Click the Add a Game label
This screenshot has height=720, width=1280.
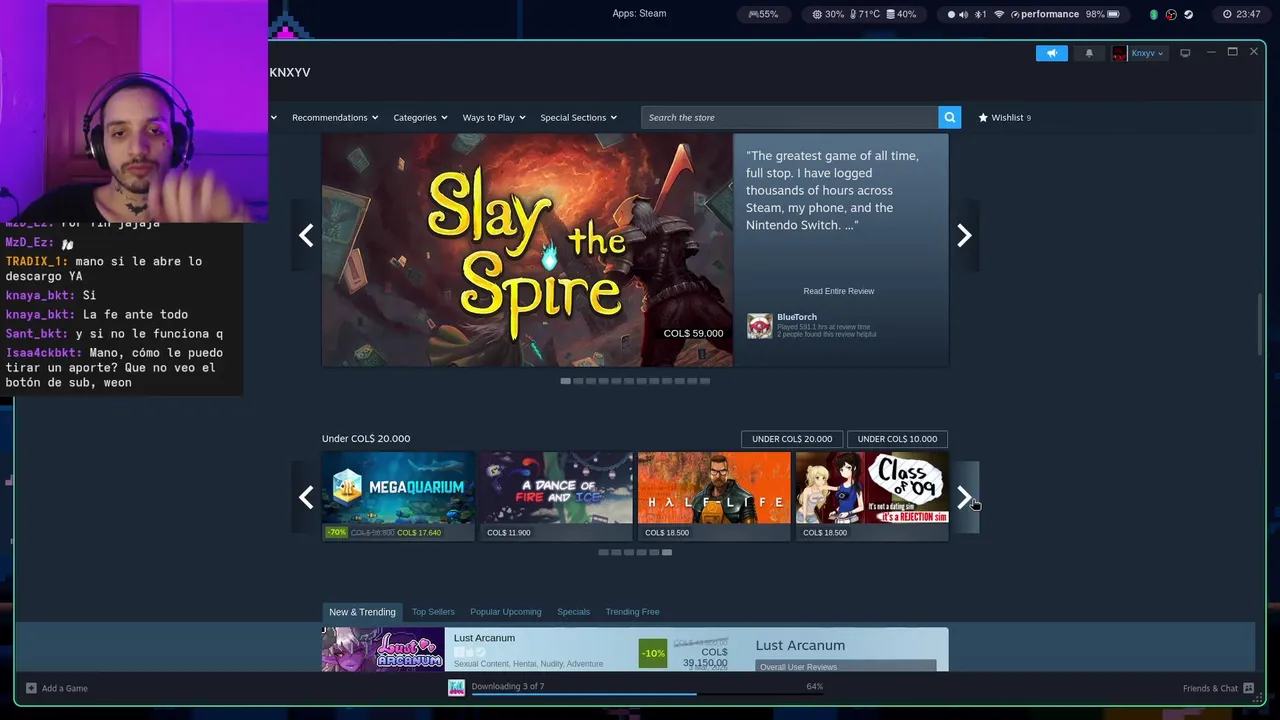(x=65, y=688)
